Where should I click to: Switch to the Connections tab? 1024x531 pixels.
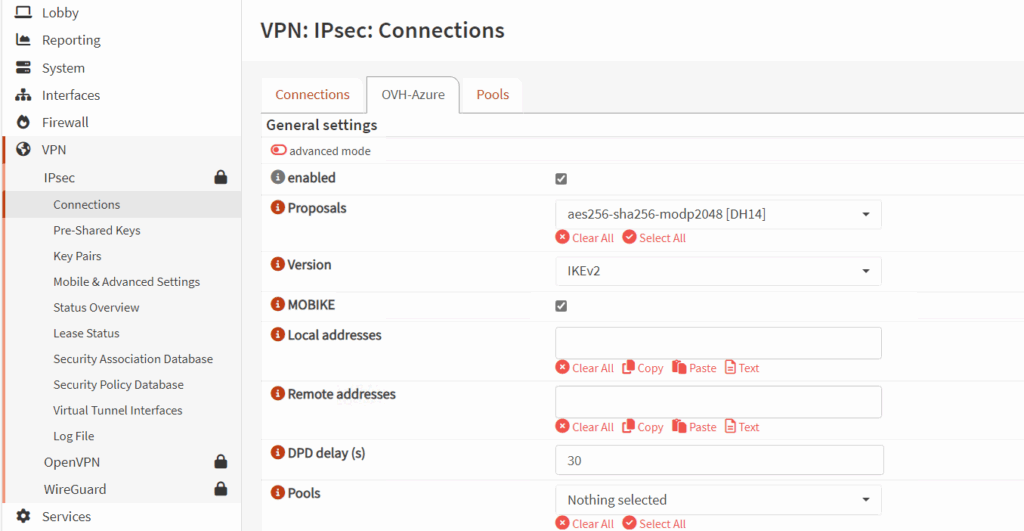(x=312, y=95)
